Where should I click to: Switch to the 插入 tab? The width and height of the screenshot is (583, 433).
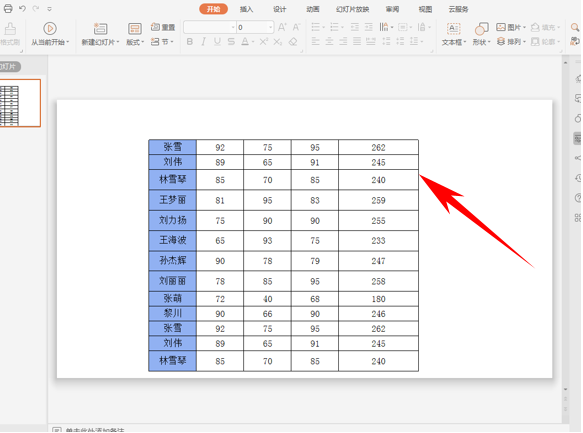click(x=246, y=9)
